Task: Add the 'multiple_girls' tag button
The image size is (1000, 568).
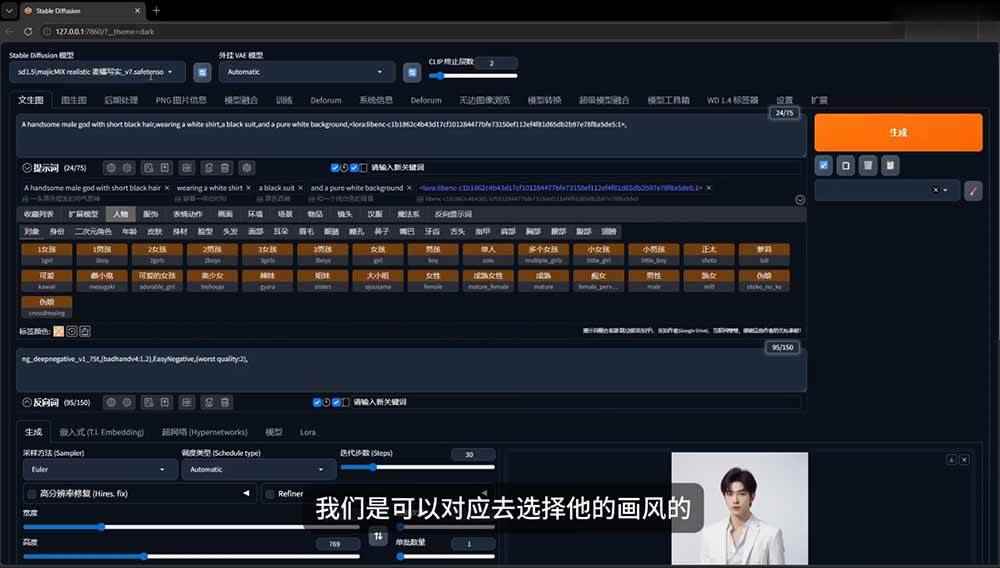Action: click(x=543, y=254)
